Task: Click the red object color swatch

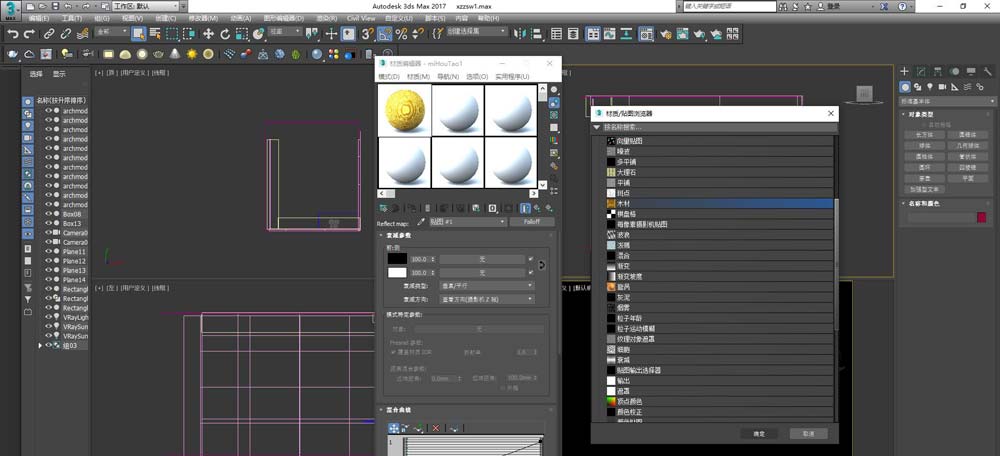Action: (982, 217)
